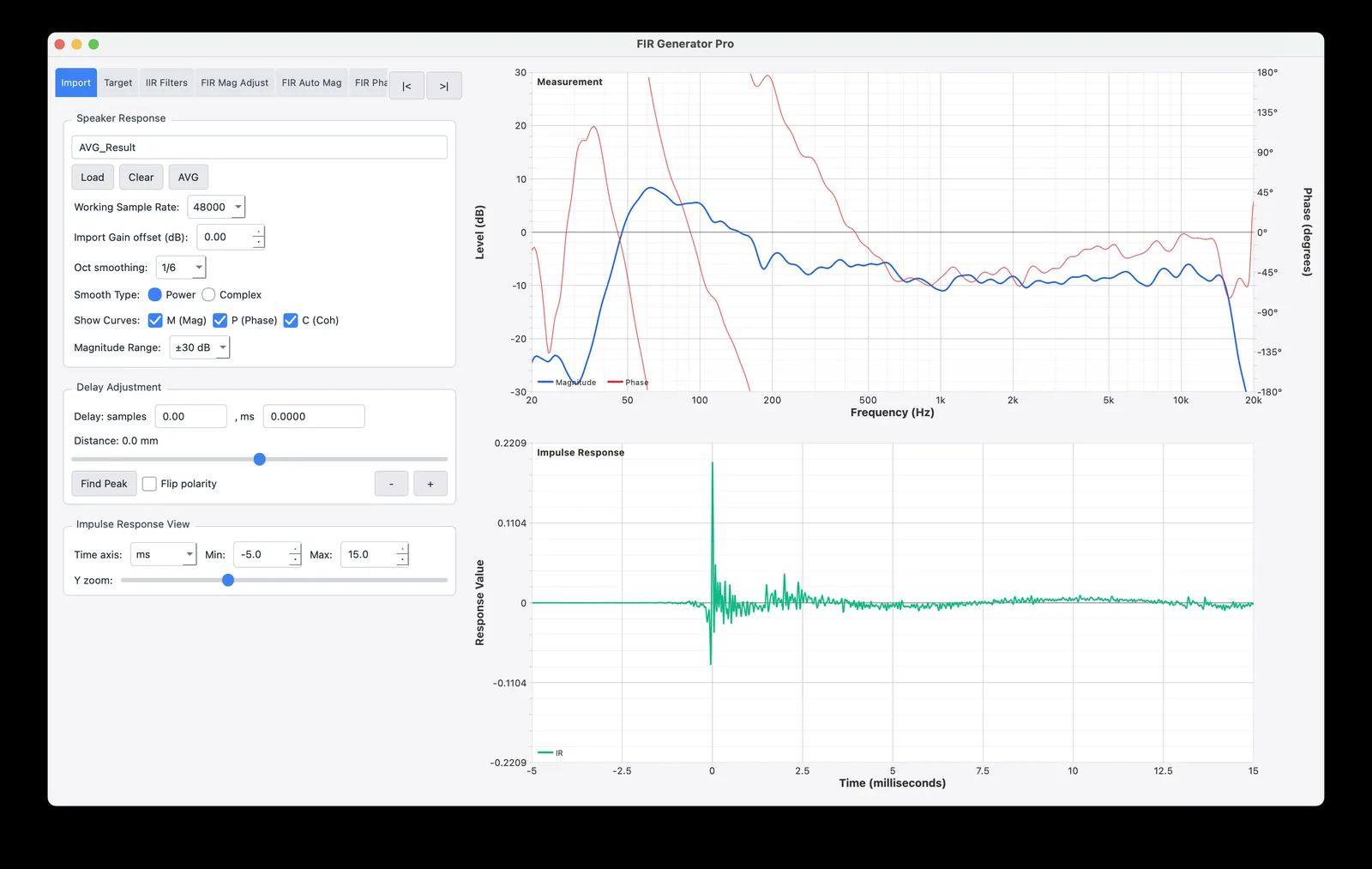Toggle C (Coh) curve checkbox
The image size is (1372, 869).
tap(291, 320)
